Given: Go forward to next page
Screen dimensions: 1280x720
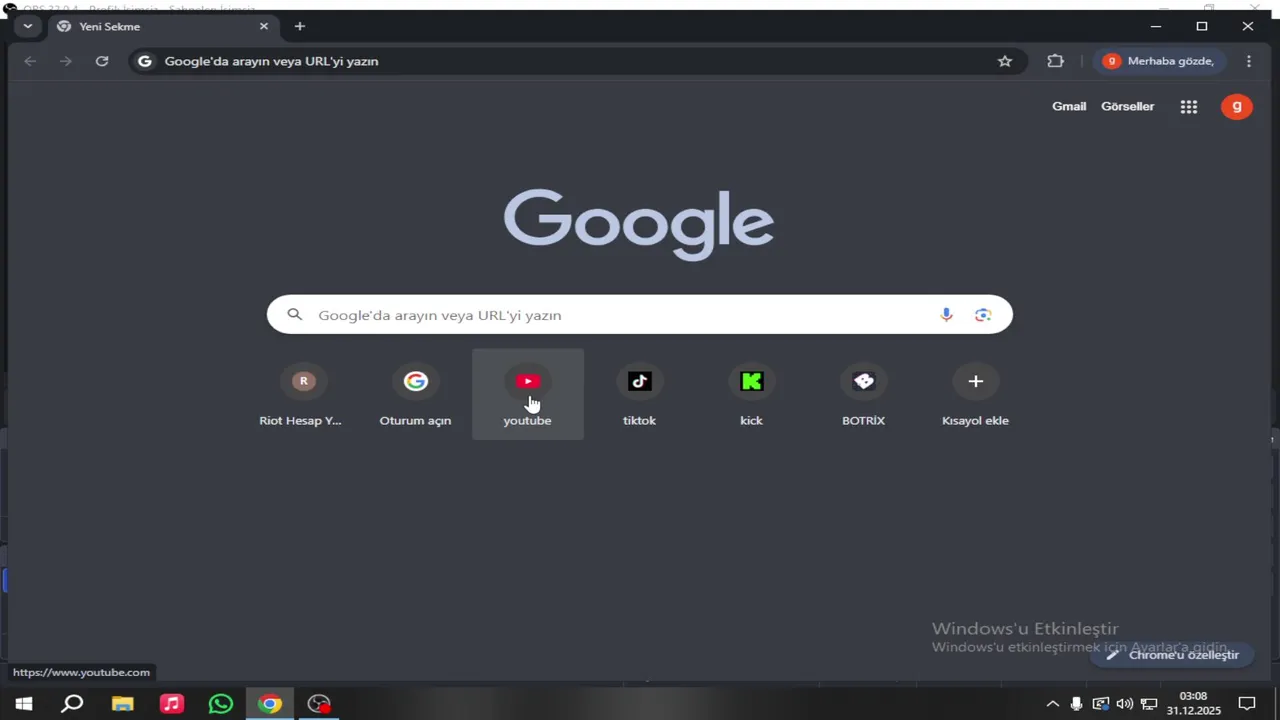Looking at the screenshot, I should (66, 61).
